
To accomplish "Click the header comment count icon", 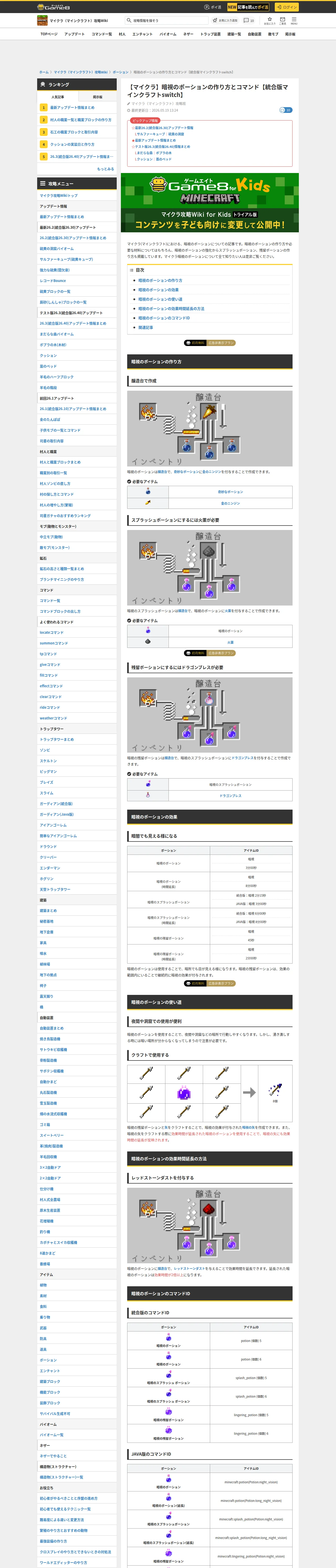I will 249,21.
